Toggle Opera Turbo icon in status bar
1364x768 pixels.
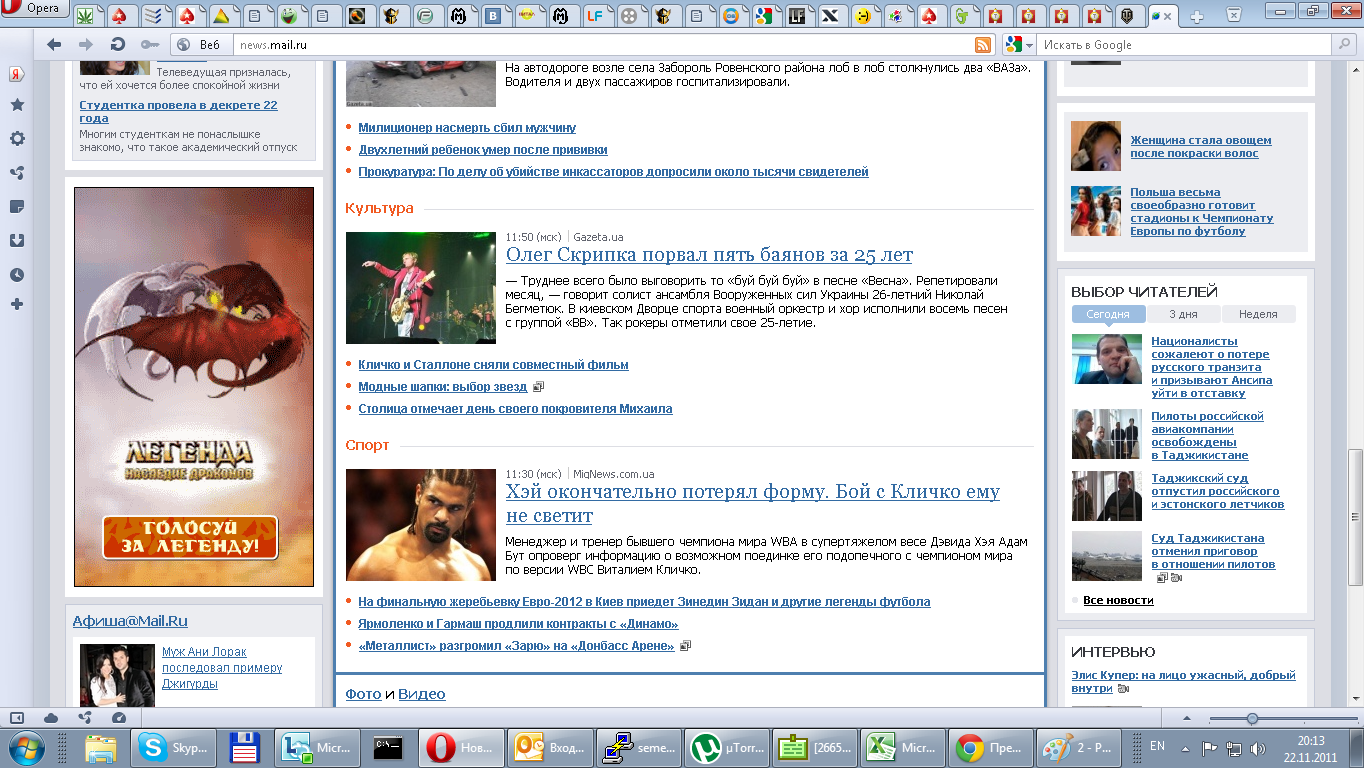point(119,717)
